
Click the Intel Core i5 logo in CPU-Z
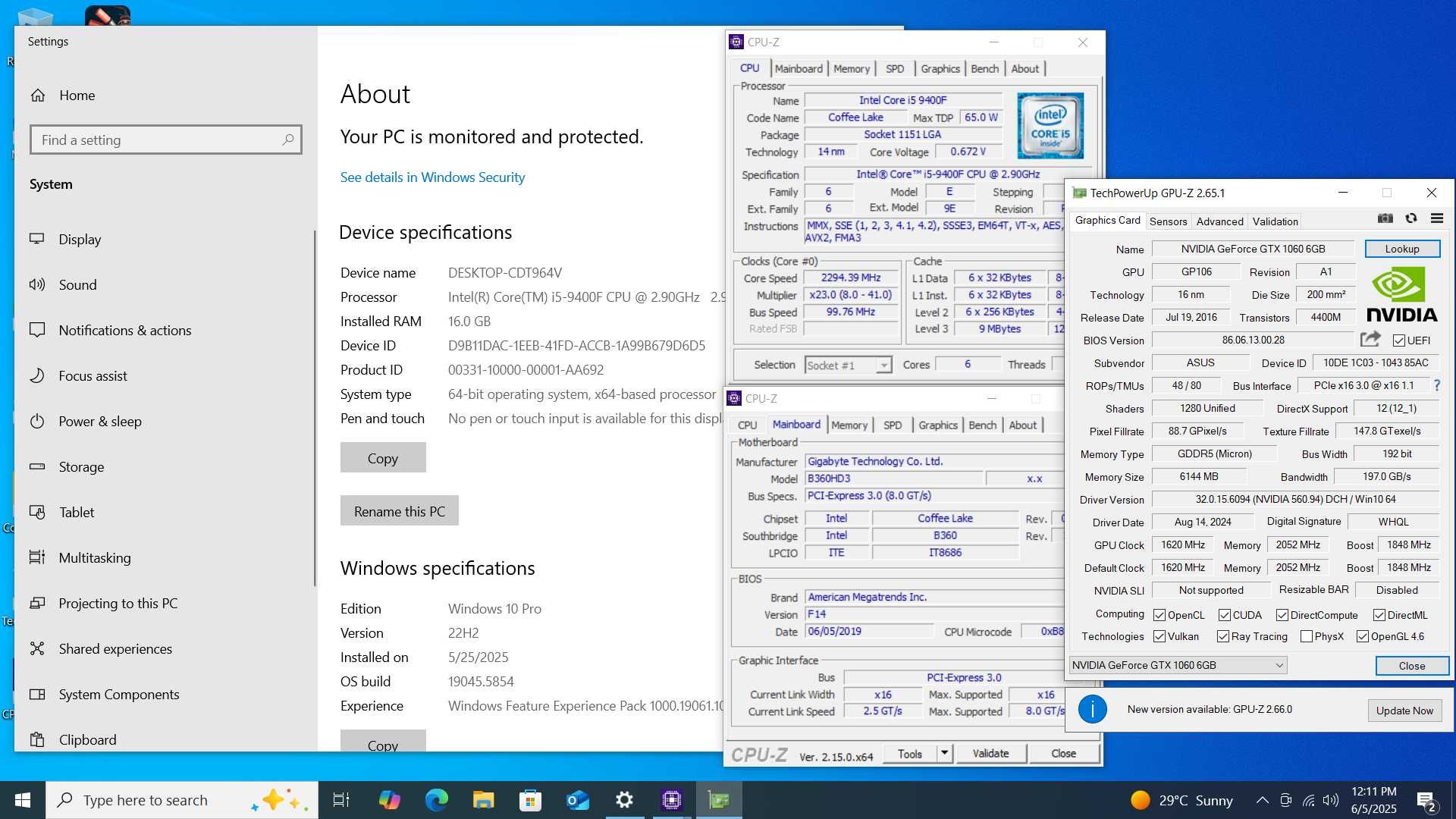pos(1050,126)
